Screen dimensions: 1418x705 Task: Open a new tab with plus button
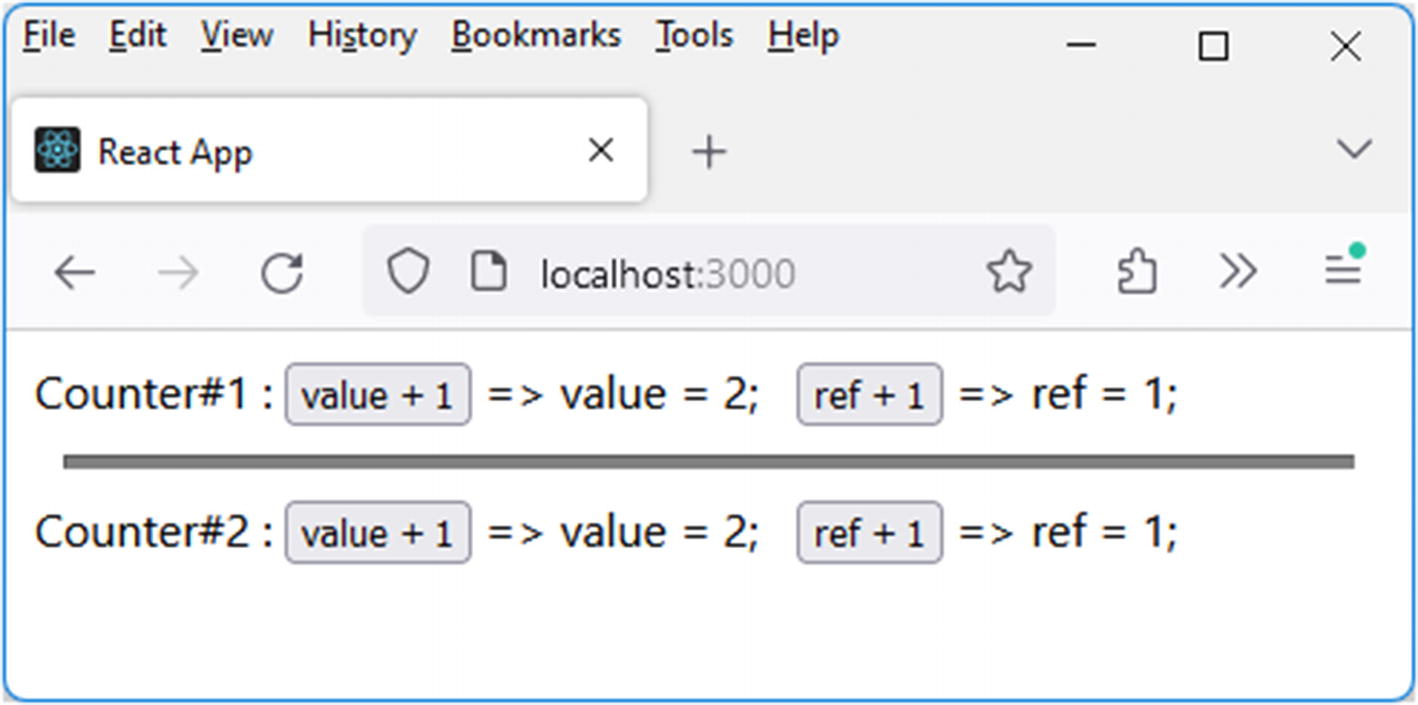coord(708,152)
